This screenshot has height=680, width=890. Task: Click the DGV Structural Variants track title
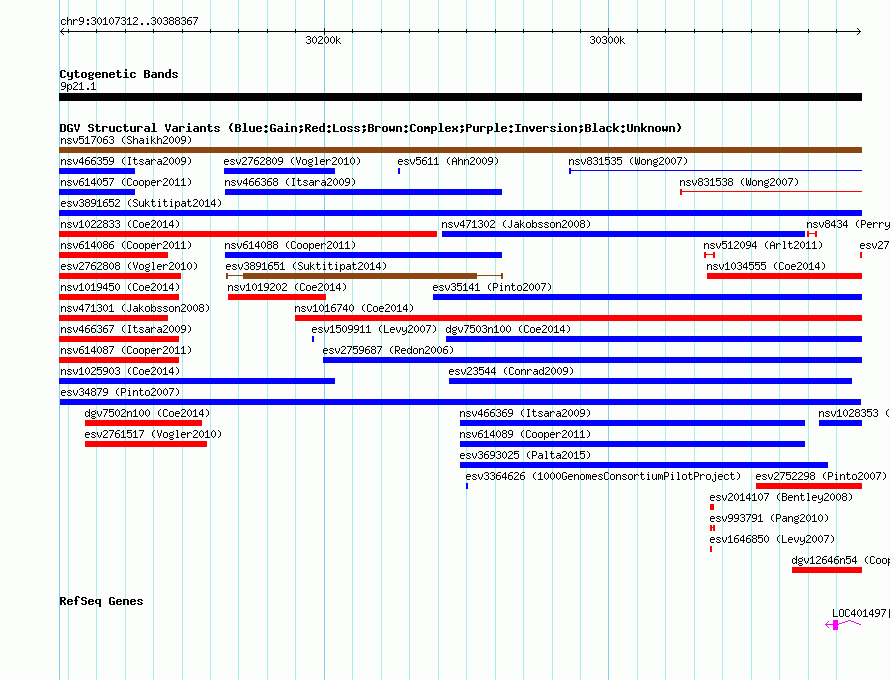370,128
